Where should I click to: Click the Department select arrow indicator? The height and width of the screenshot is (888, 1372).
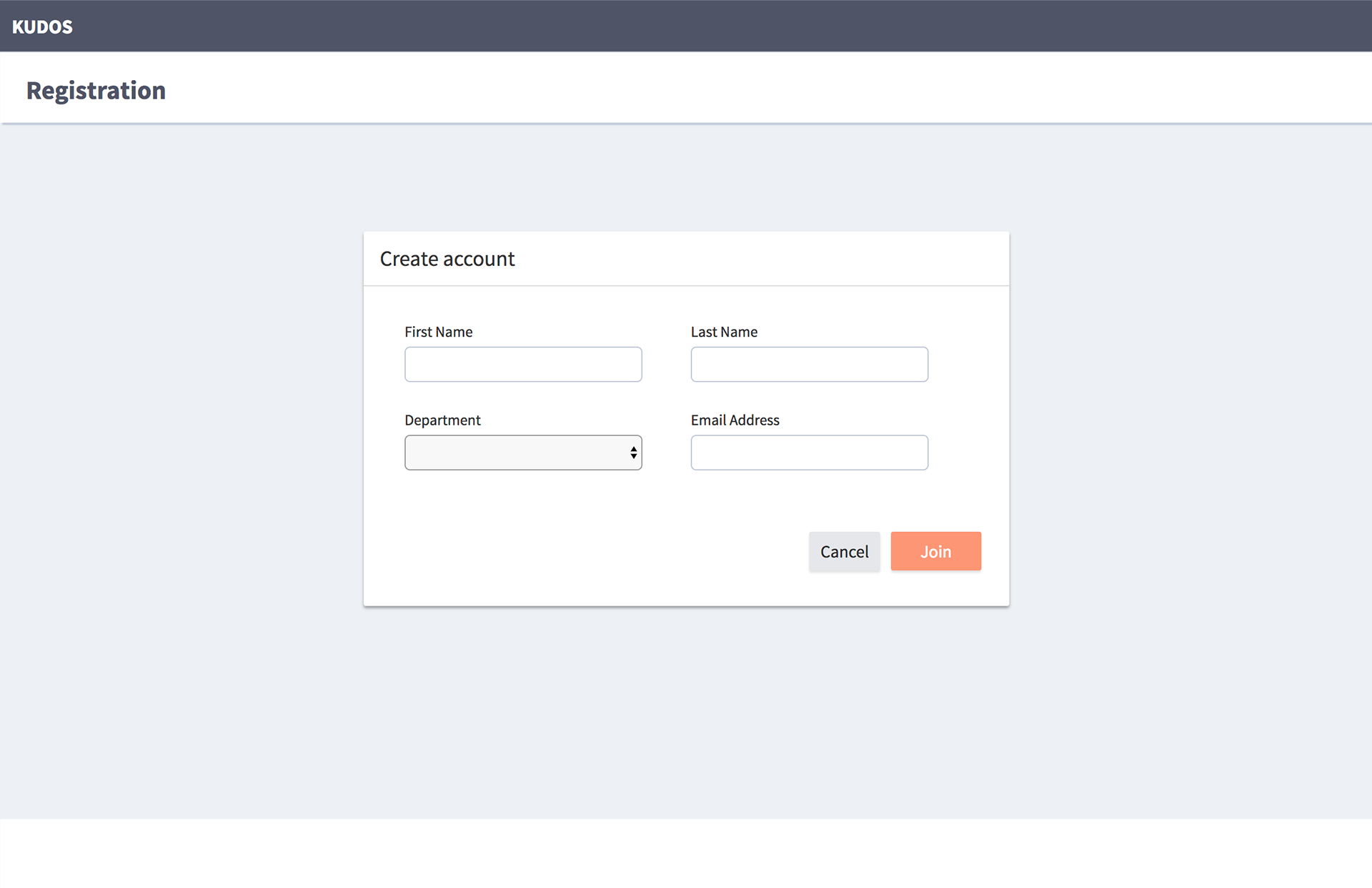[633, 453]
